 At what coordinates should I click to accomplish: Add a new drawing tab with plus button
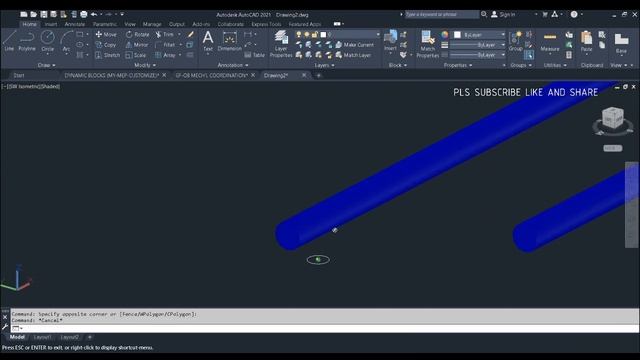tap(319, 76)
